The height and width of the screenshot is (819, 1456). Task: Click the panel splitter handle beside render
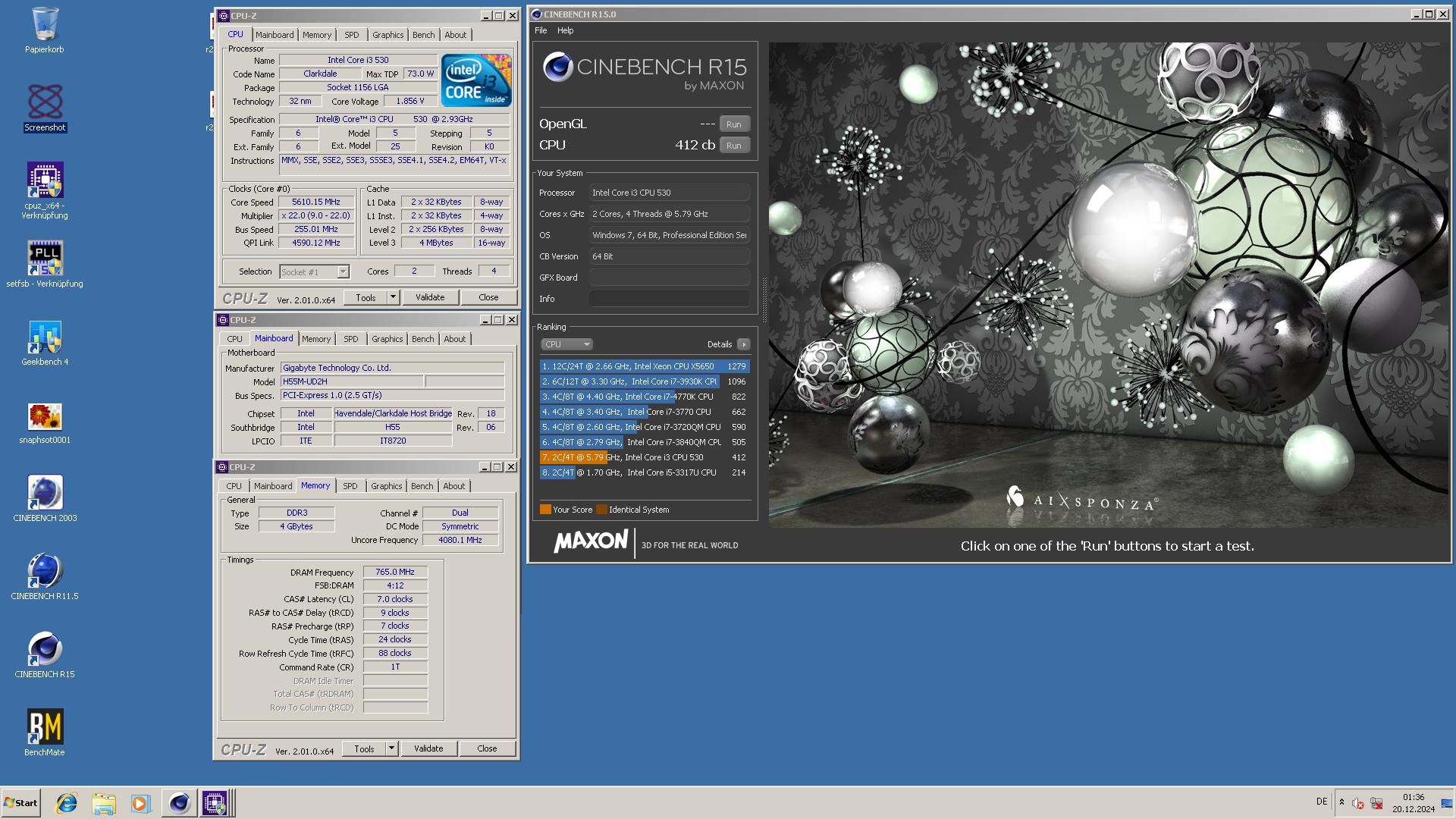pyautogui.click(x=764, y=301)
